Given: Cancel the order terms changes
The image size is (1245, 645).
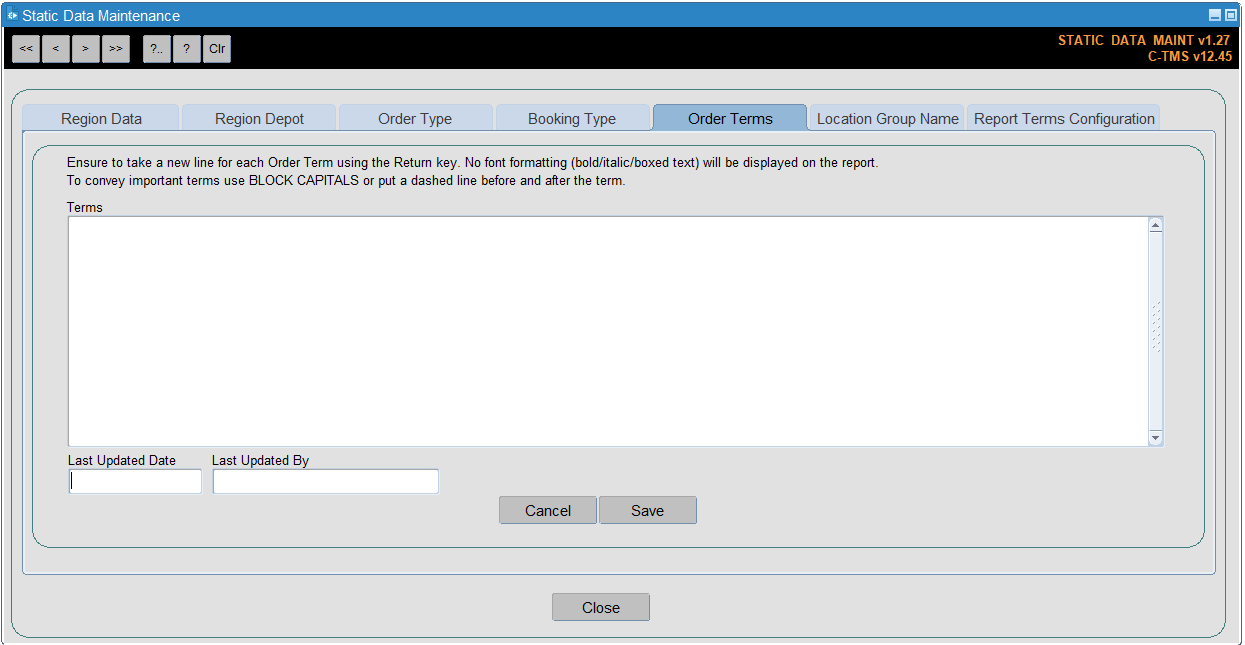Looking at the screenshot, I should pyautogui.click(x=548, y=510).
